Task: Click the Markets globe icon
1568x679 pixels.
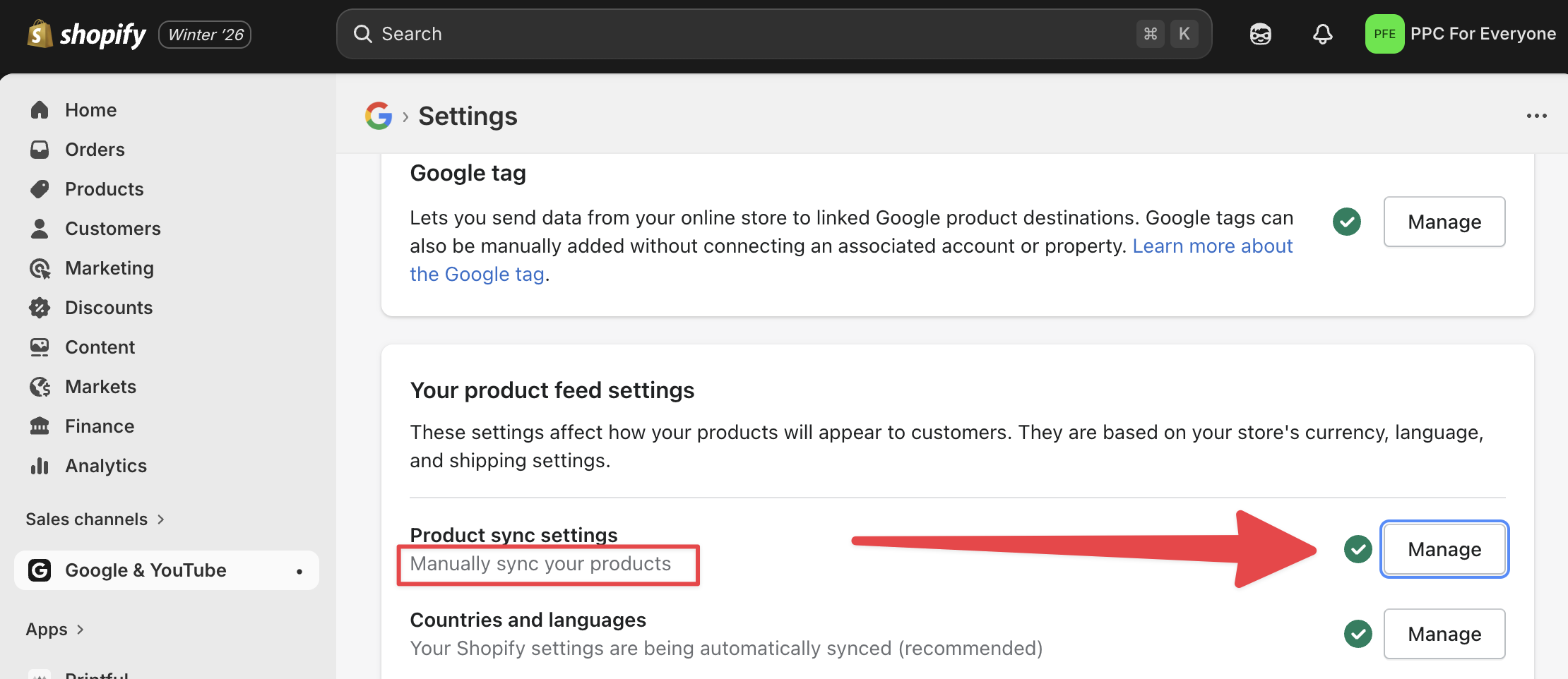Action: (40, 387)
